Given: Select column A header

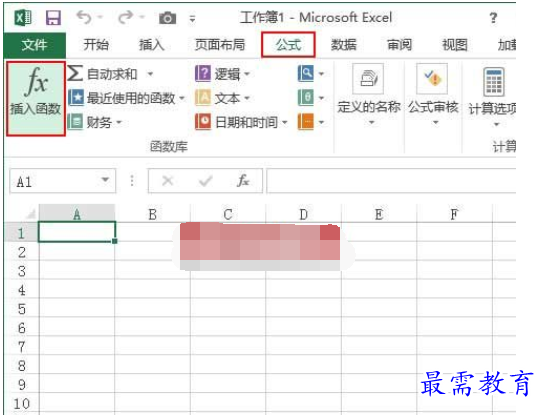Looking at the screenshot, I should click(x=77, y=214).
